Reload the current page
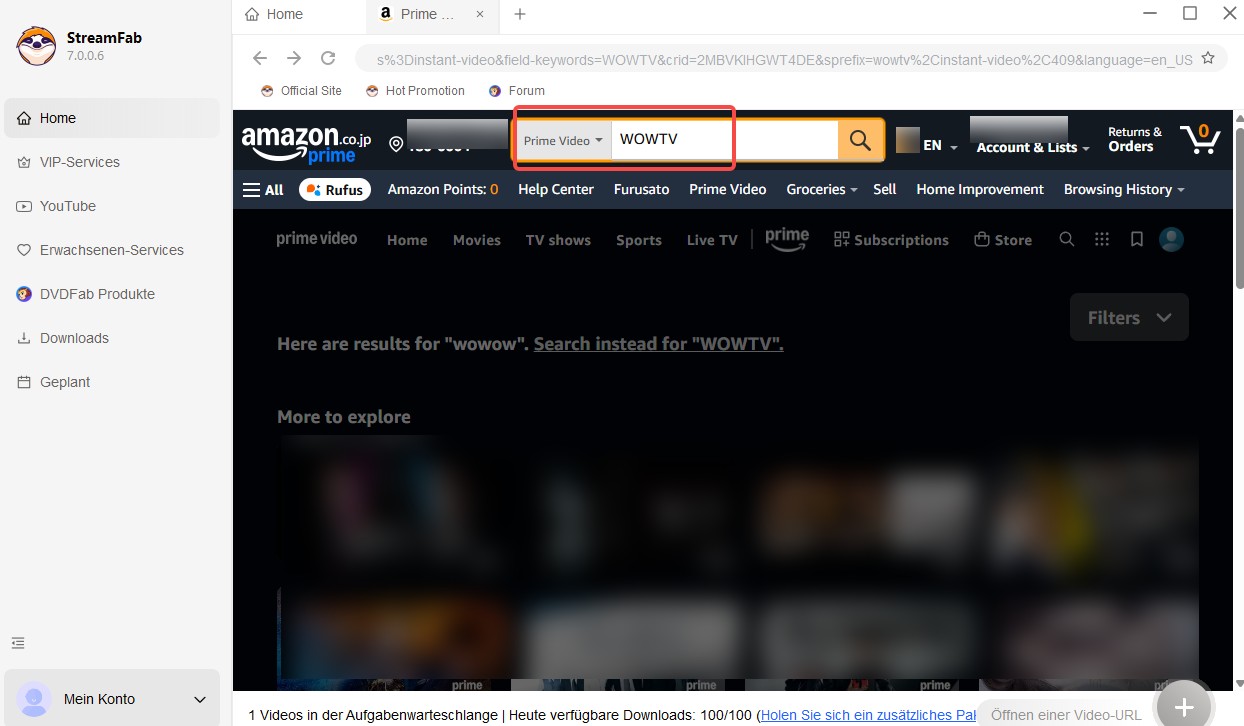 click(x=328, y=58)
